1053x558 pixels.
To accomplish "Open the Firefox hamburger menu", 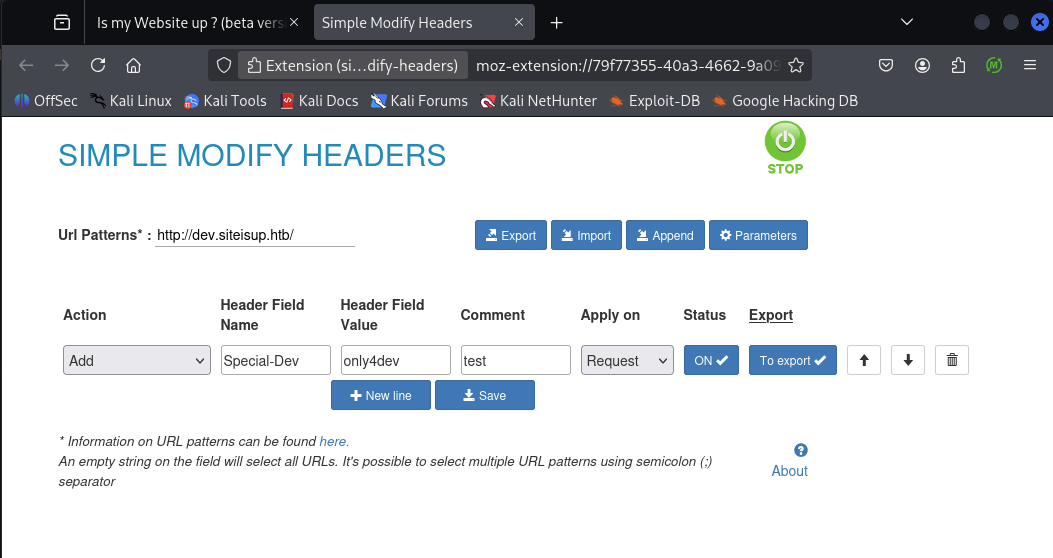I will [x=1029, y=65].
